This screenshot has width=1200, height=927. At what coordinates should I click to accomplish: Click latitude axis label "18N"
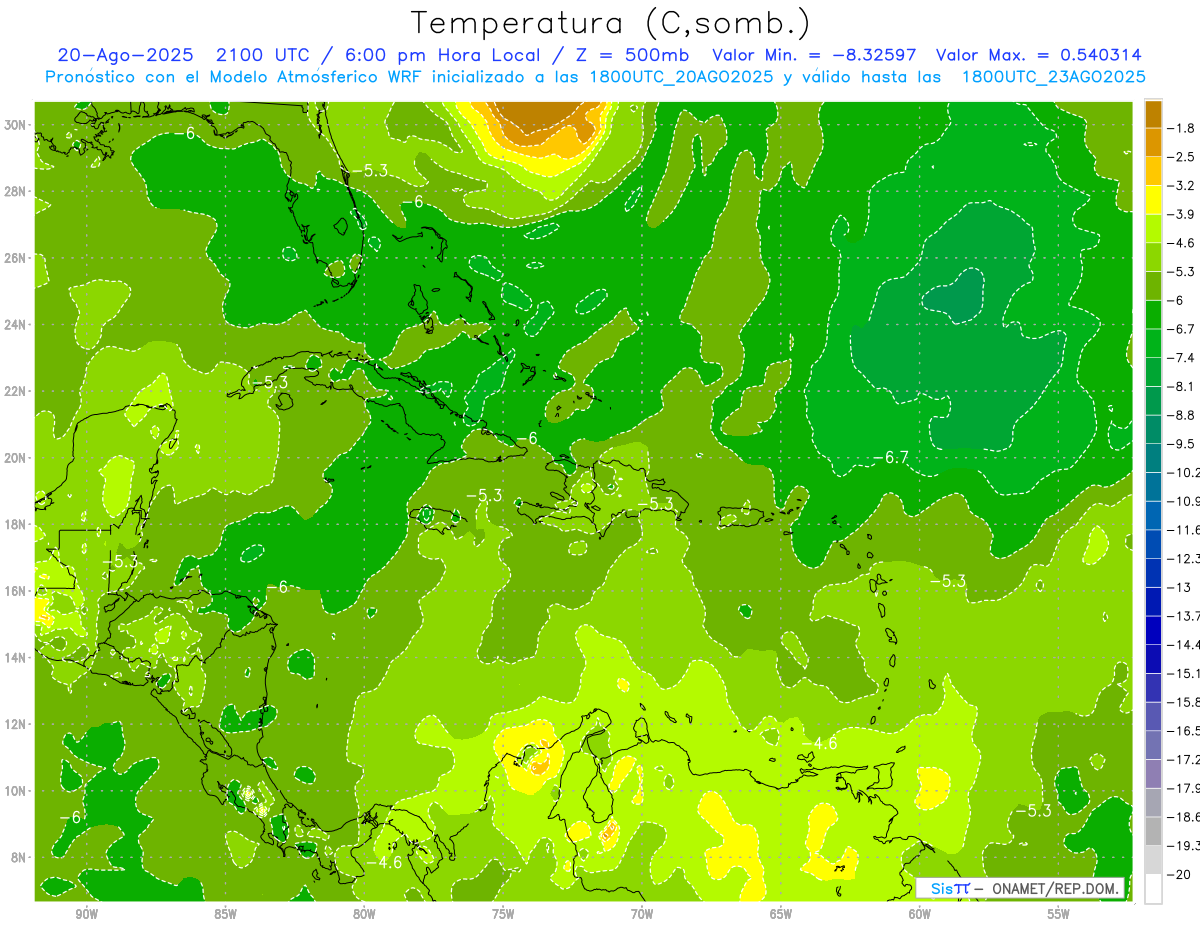pos(16,524)
